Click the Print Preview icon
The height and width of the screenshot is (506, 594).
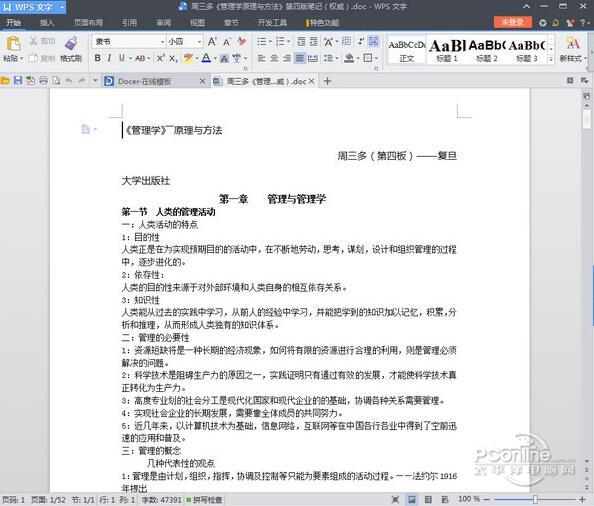tap(56, 81)
